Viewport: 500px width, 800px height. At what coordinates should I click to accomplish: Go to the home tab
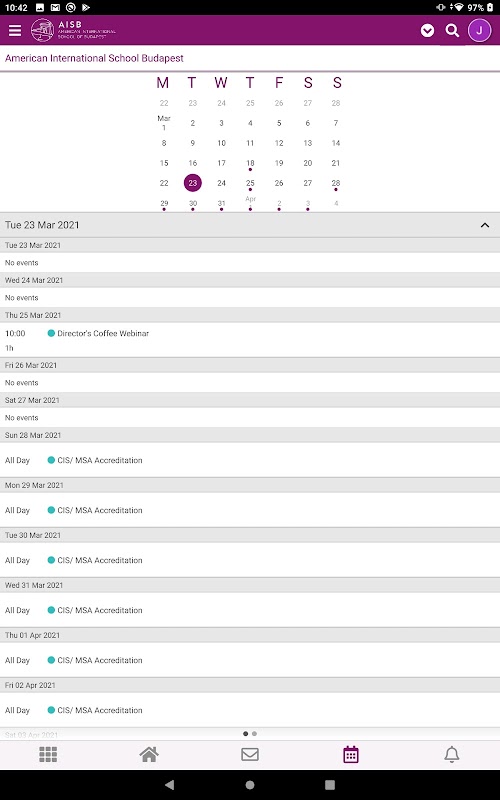[x=149, y=754]
